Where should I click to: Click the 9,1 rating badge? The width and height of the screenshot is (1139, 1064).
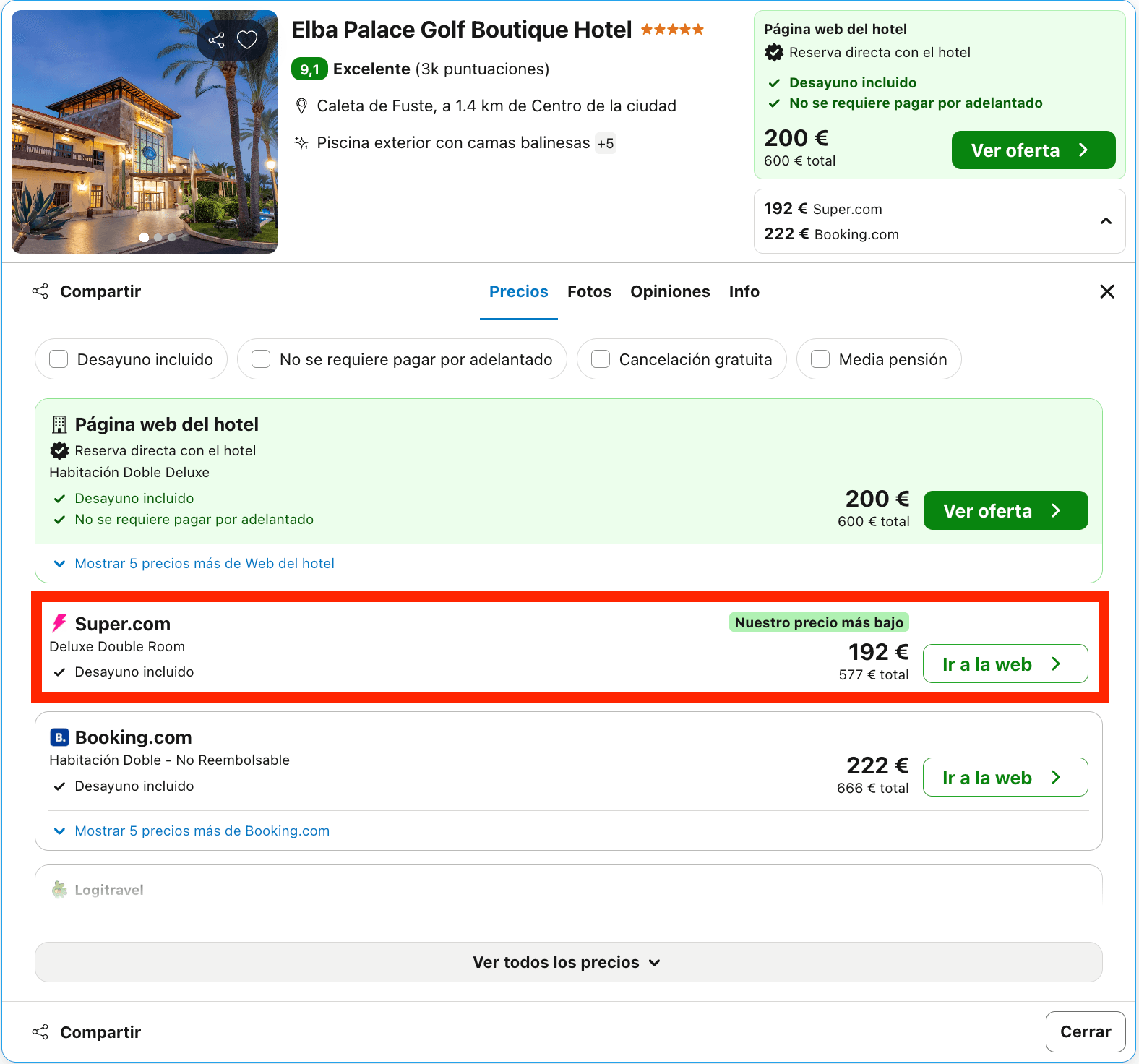point(309,69)
